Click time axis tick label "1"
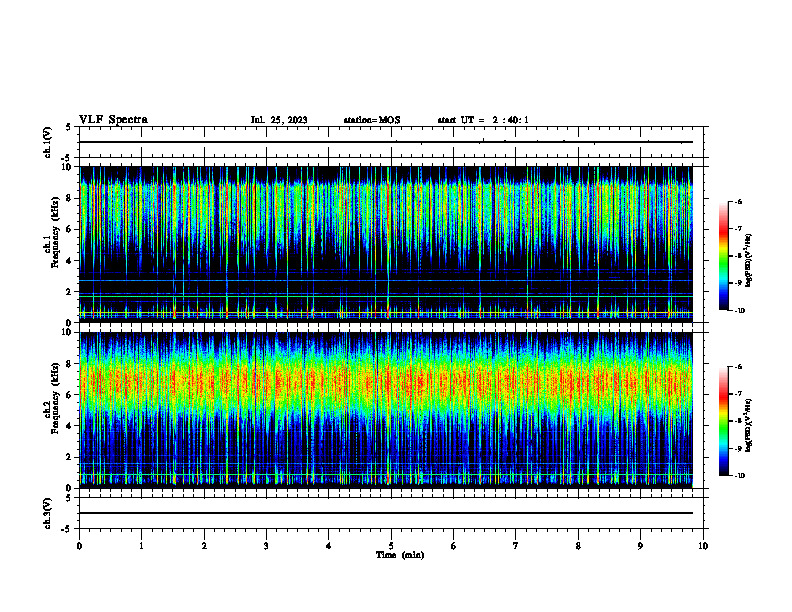This screenshot has width=792, height=612. click(141, 546)
